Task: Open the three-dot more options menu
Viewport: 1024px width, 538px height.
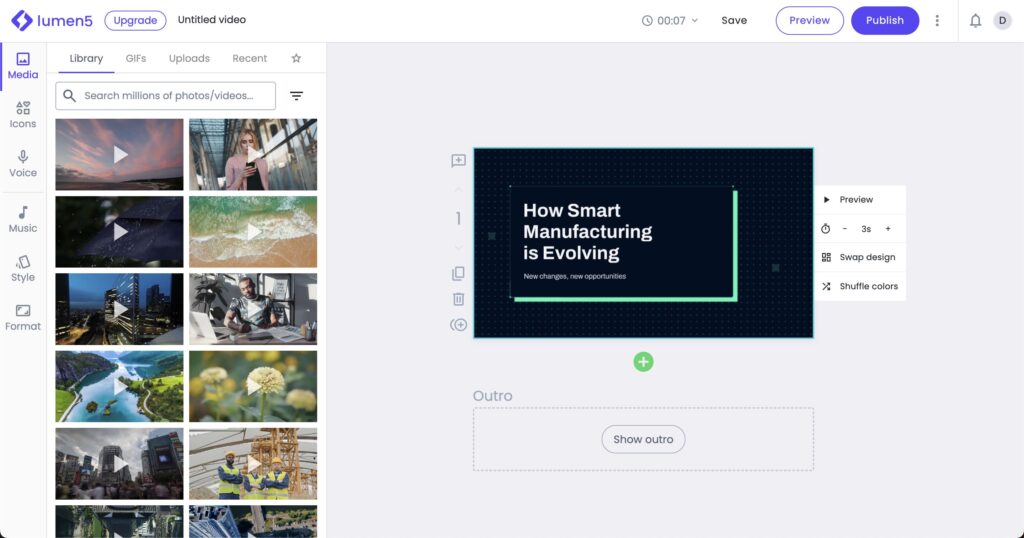Action: 937,21
